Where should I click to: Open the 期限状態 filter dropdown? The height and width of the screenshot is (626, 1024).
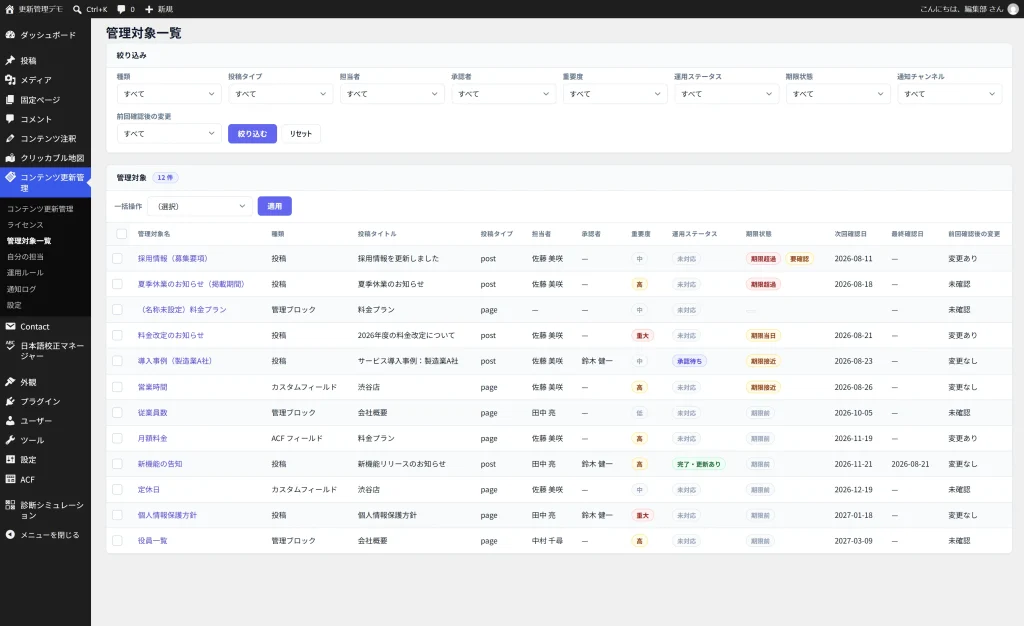coord(838,94)
